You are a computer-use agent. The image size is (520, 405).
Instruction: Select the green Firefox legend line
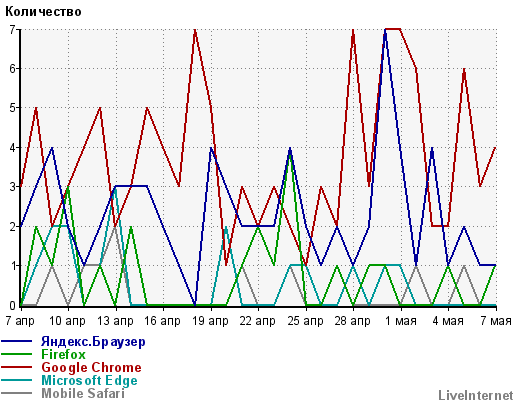click(17, 354)
